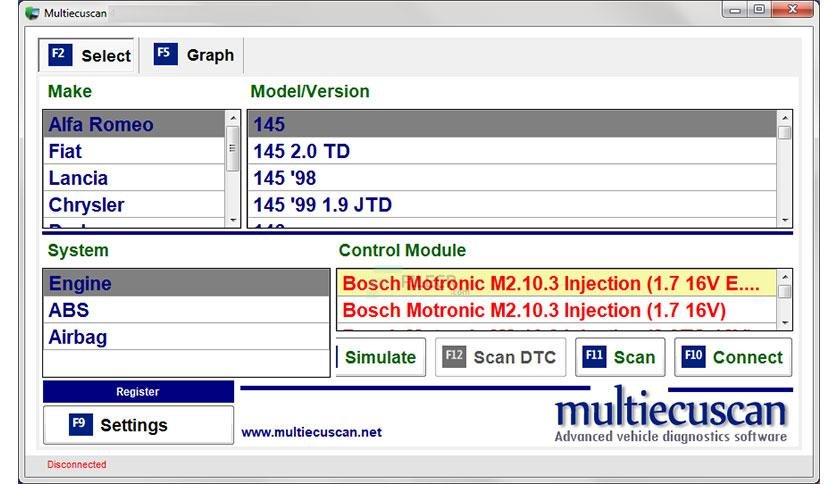Pick the 145 '98 model version
836x484 pixels.
pos(512,178)
